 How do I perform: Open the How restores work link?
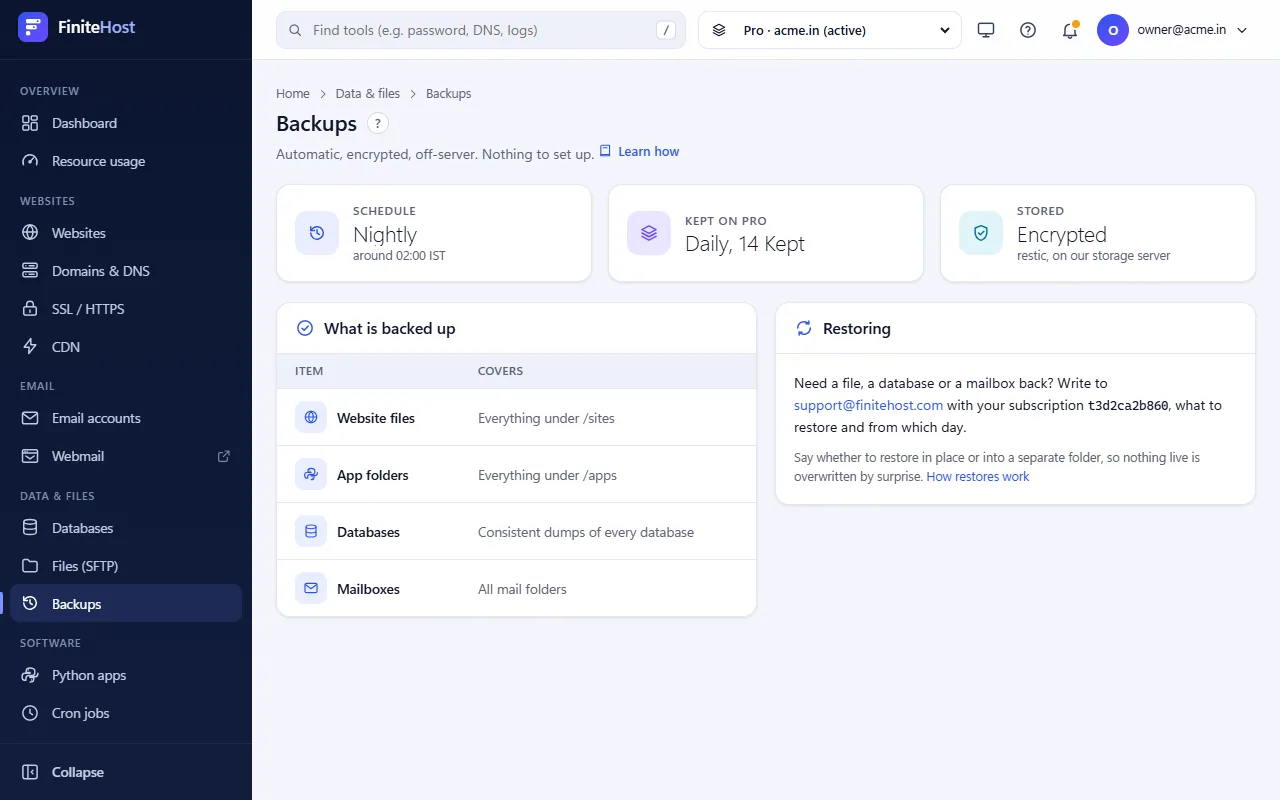(978, 477)
